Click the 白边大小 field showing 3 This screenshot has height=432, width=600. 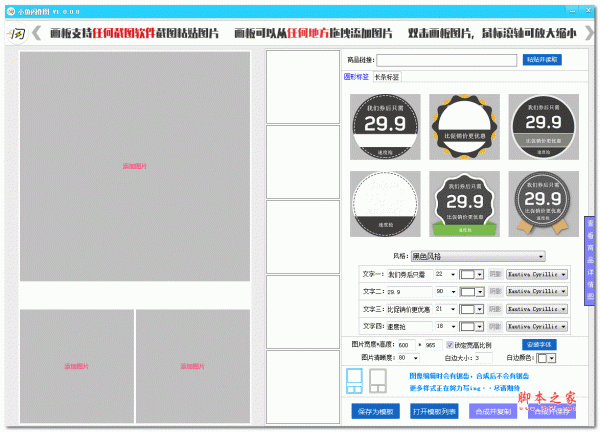coord(484,358)
